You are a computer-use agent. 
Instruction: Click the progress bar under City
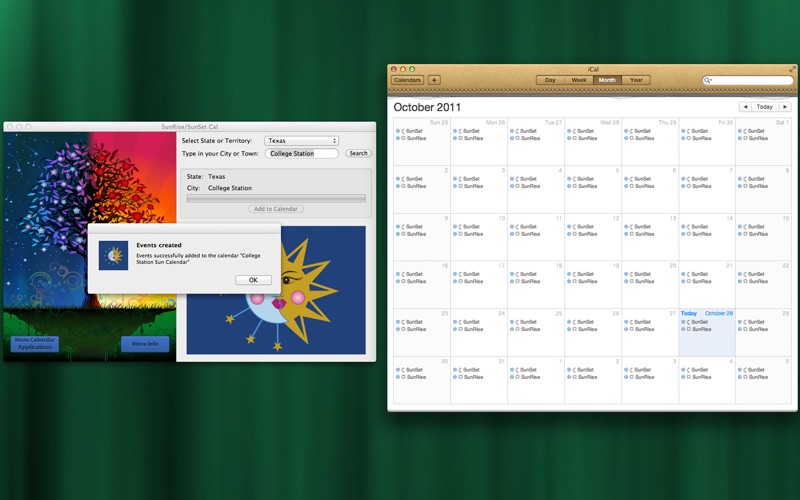[276, 198]
